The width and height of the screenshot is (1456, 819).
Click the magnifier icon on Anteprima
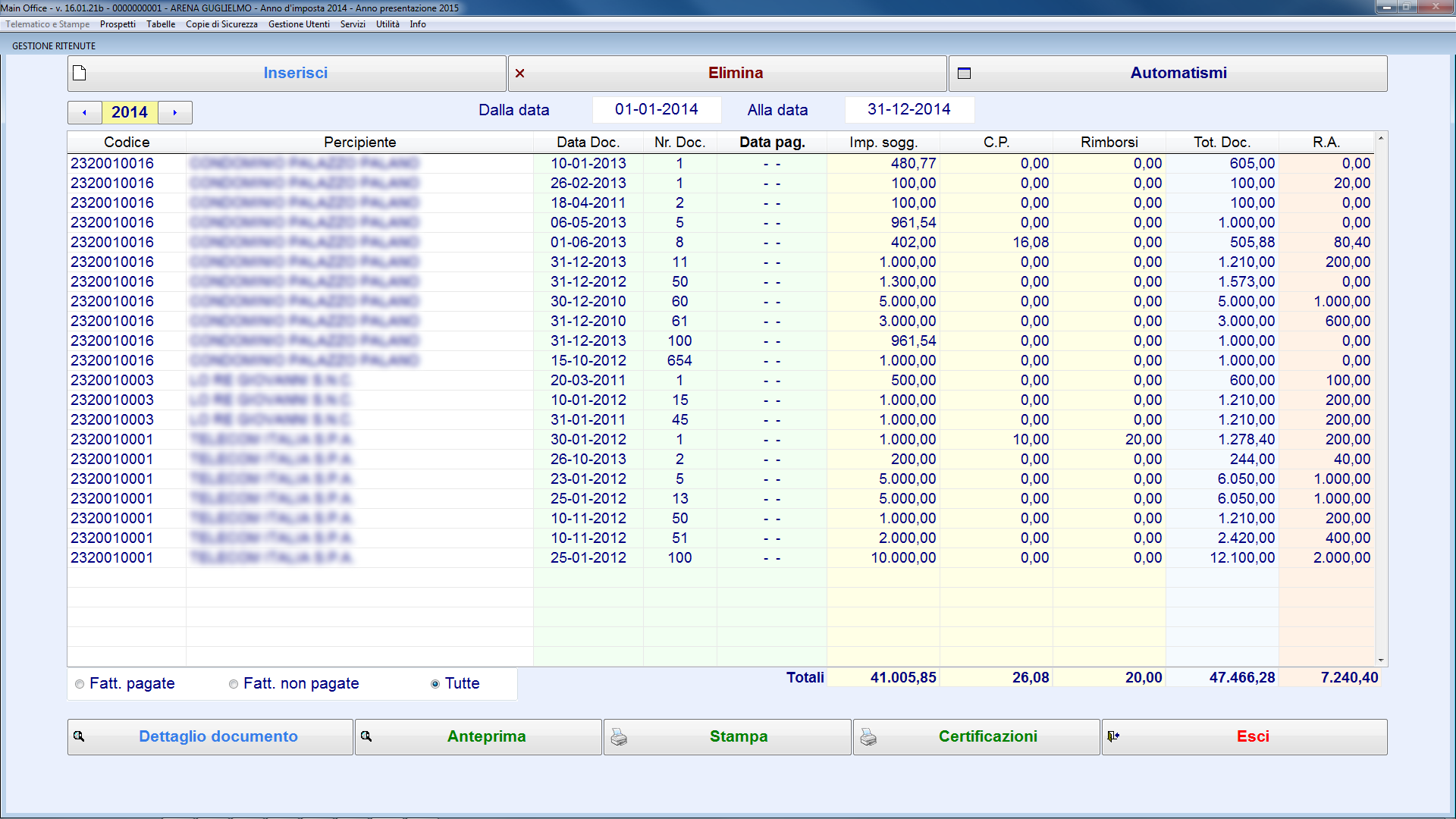point(366,736)
